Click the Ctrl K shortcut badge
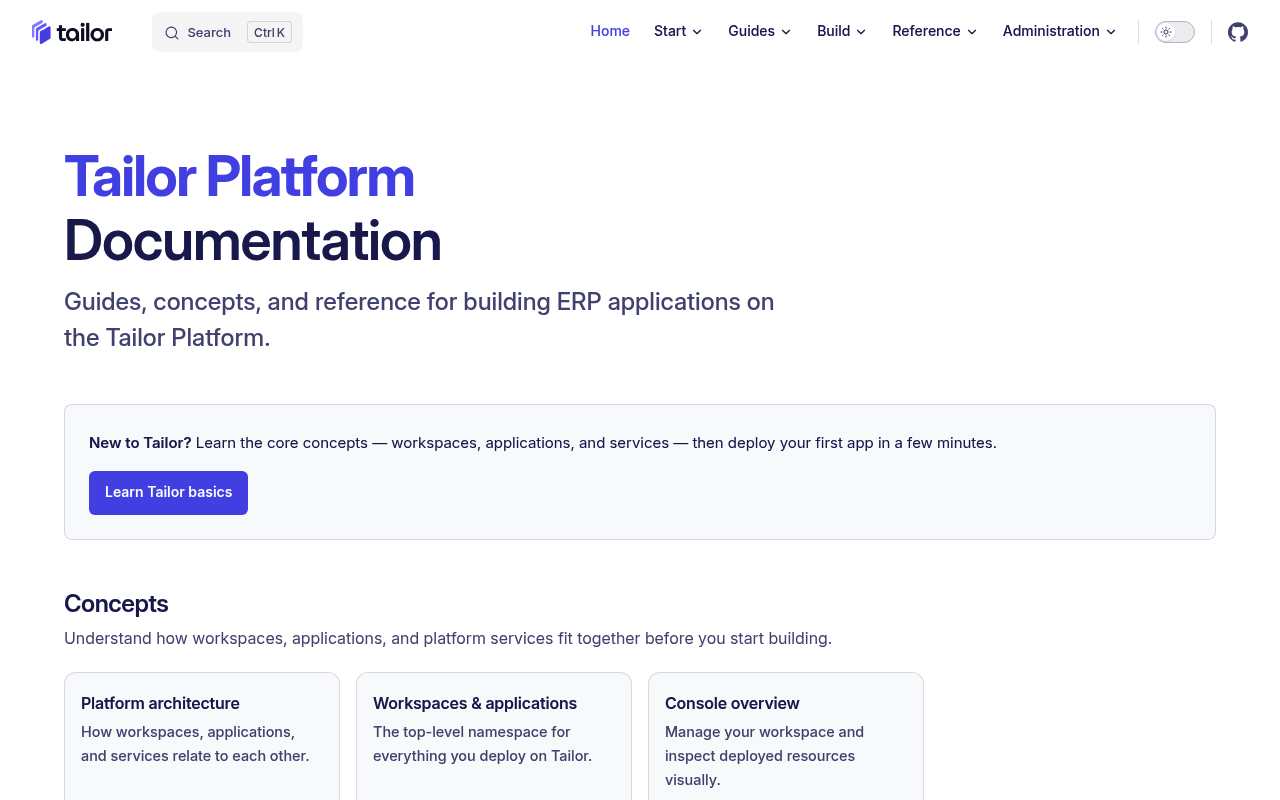Image resolution: width=1280 pixels, height=800 pixels. (x=270, y=32)
